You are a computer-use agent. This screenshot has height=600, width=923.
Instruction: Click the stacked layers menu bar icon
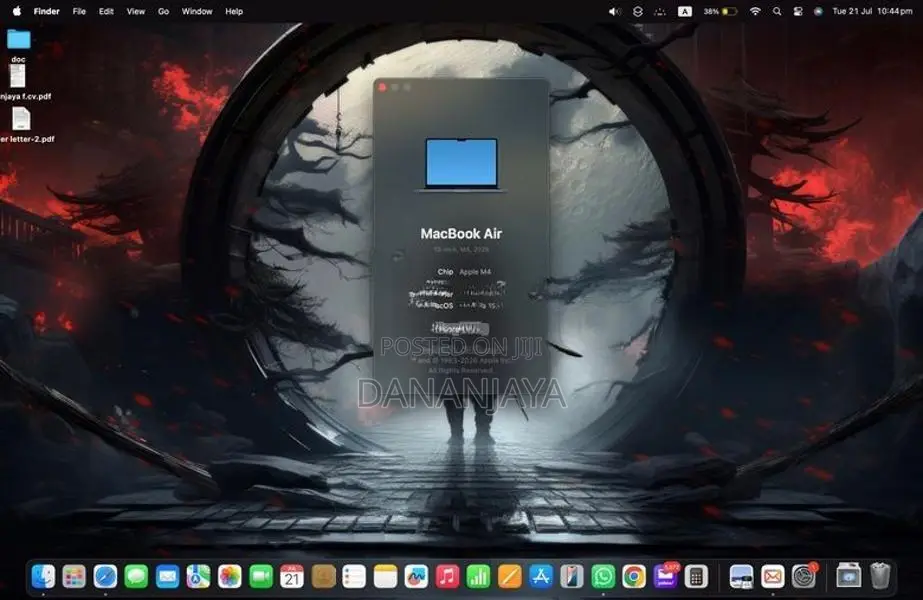click(x=638, y=11)
